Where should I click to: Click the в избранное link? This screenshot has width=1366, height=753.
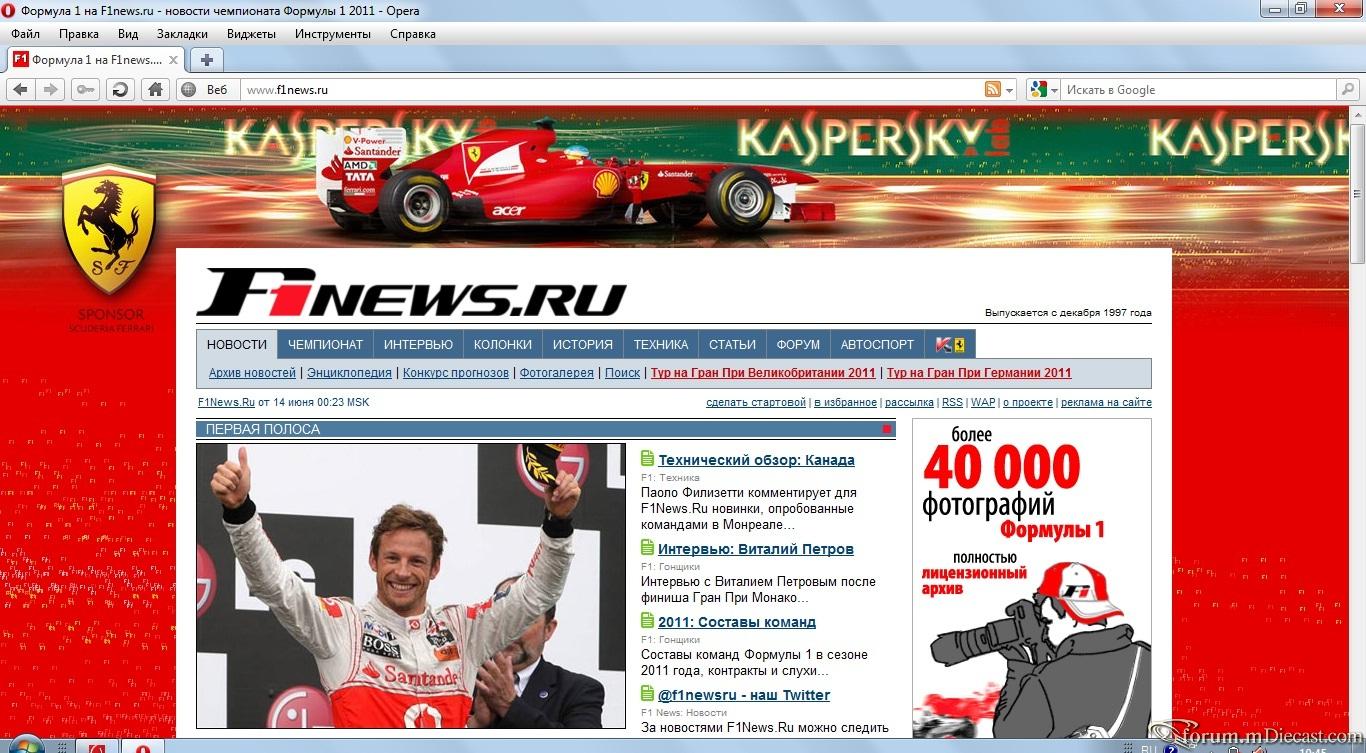click(x=845, y=402)
